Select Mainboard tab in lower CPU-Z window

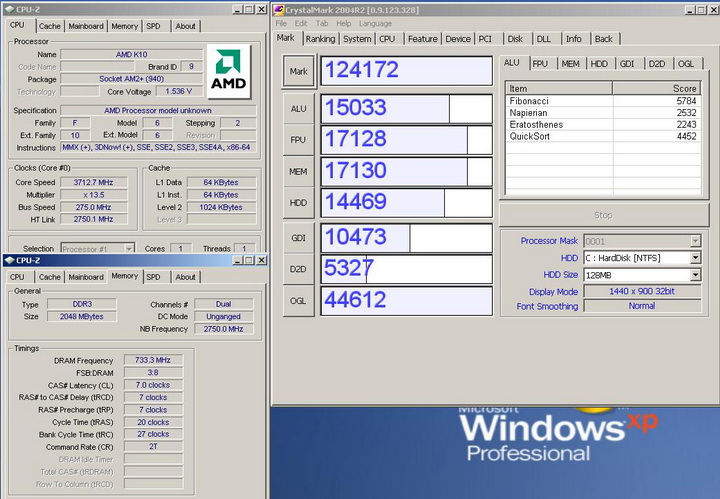[86, 277]
